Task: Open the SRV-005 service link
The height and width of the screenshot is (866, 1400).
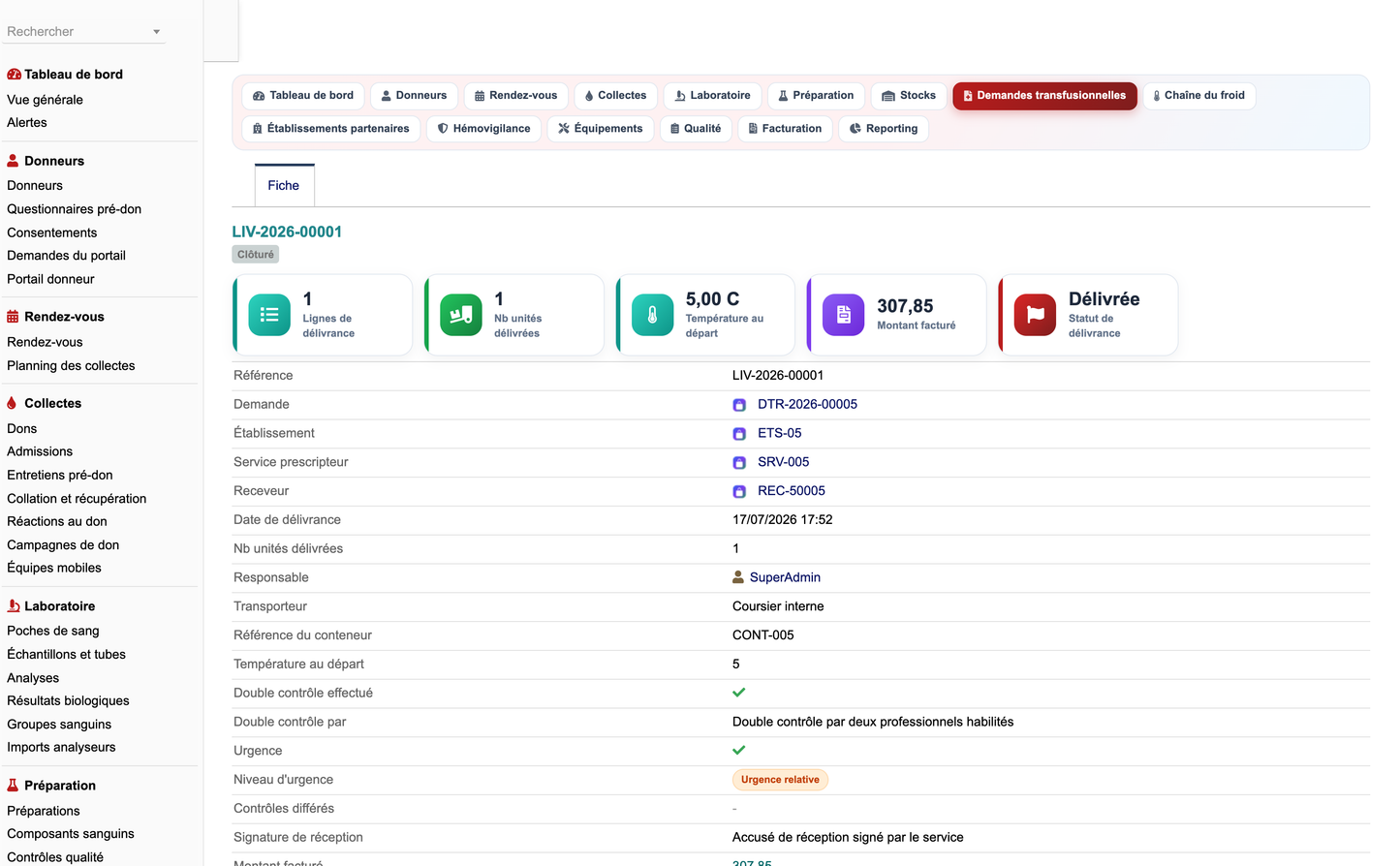Action: click(x=783, y=463)
